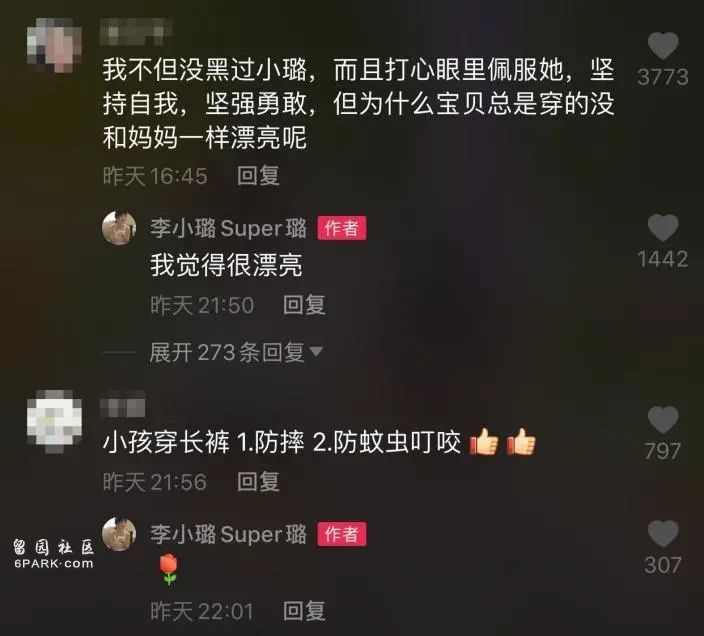The width and height of the screenshot is (704, 636).
Task: Like the long pants comment with 797
Action: point(663,420)
